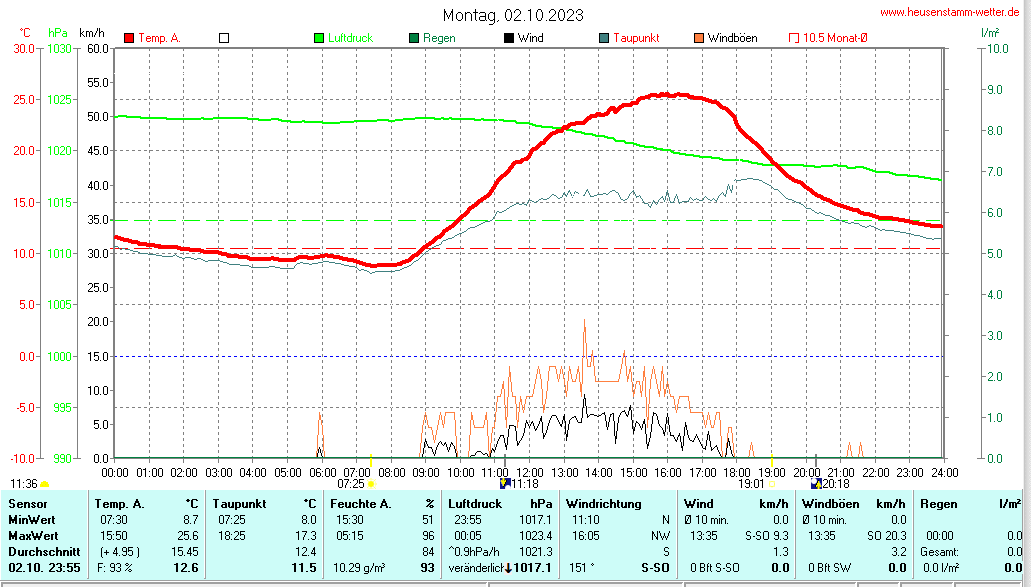Toggle the dark green Regen legend marker
The image size is (1034, 587).
tap(414, 38)
